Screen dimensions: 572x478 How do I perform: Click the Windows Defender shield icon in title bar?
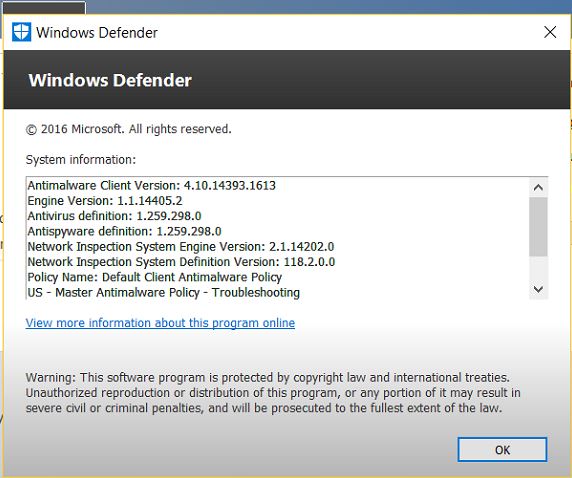[x=21, y=32]
